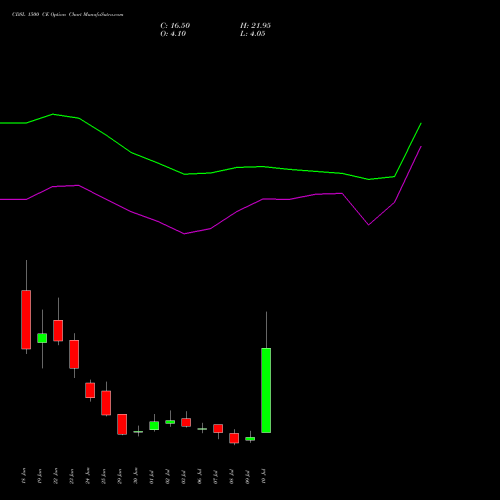Click the close value 'C: 16.50'
Image resolution: width=500 pixels, height=500 pixels.
pos(175,26)
